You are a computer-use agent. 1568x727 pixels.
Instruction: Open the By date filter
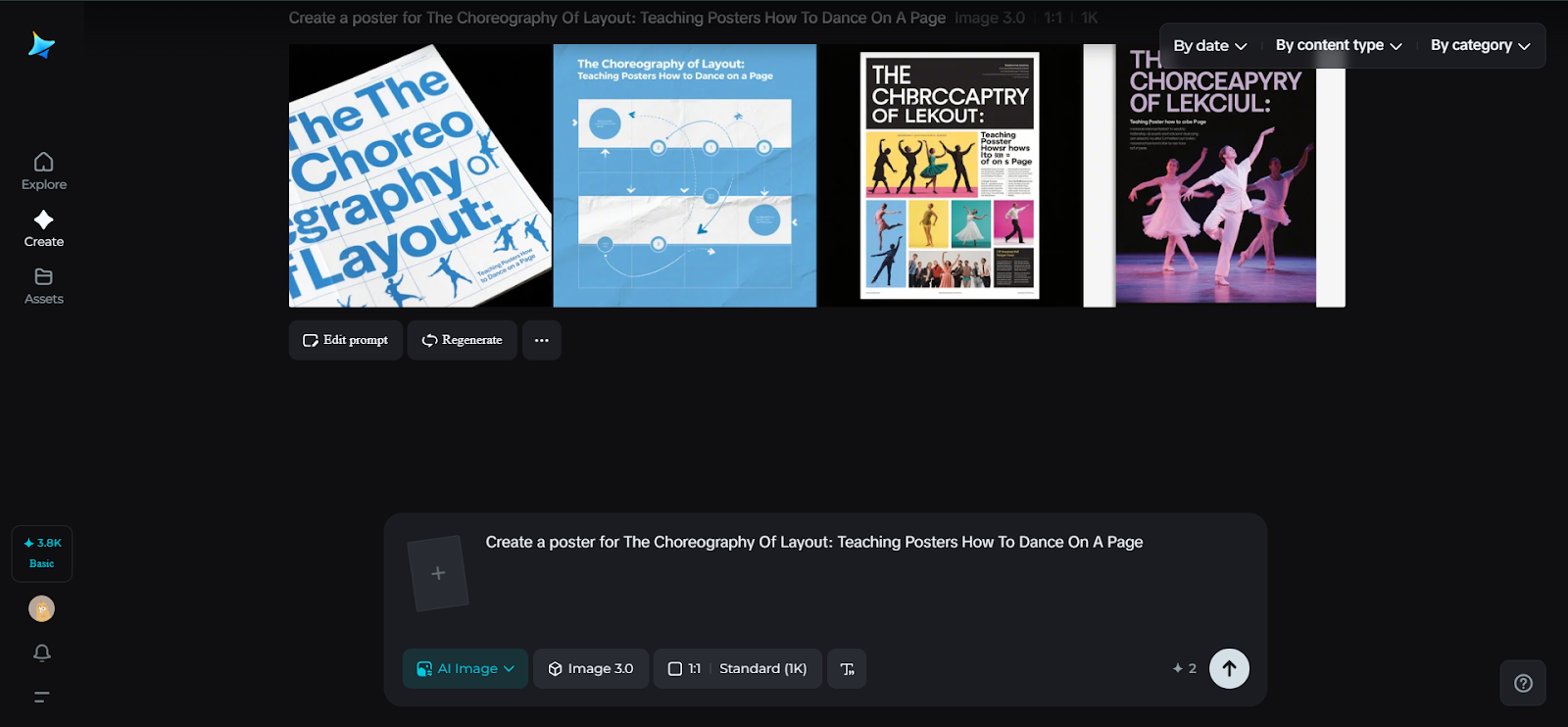tap(1209, 45)
